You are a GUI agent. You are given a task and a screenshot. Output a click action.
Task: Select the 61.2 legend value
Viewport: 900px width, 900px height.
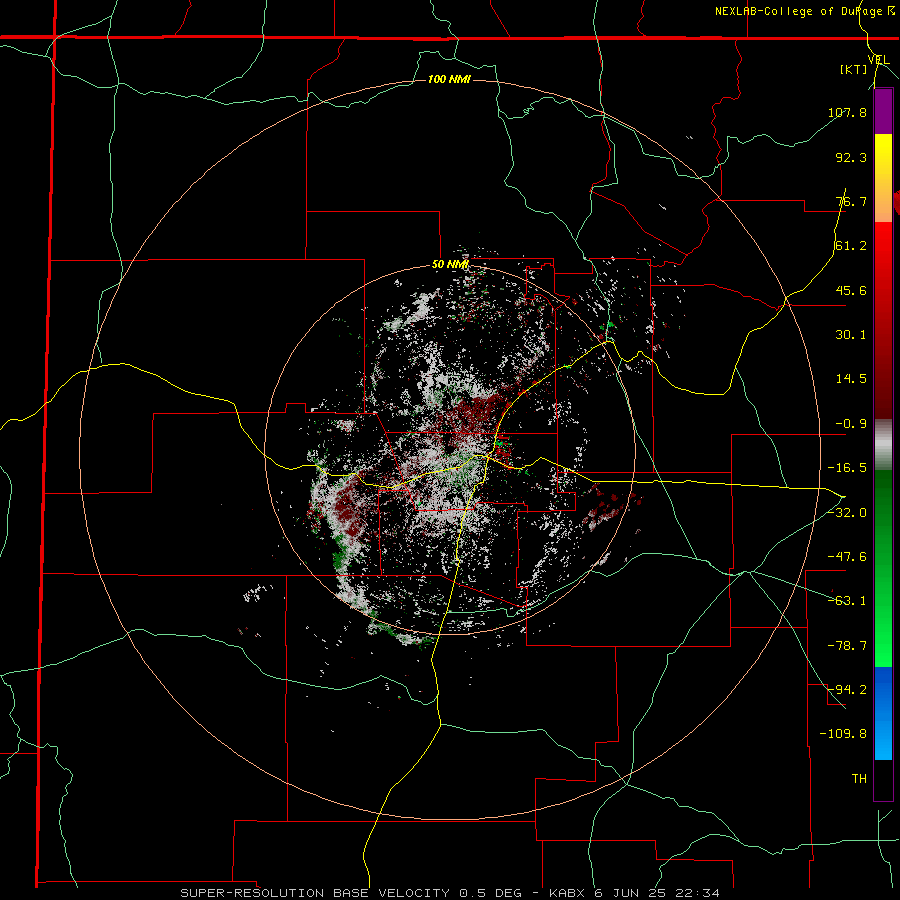[851, 246]
